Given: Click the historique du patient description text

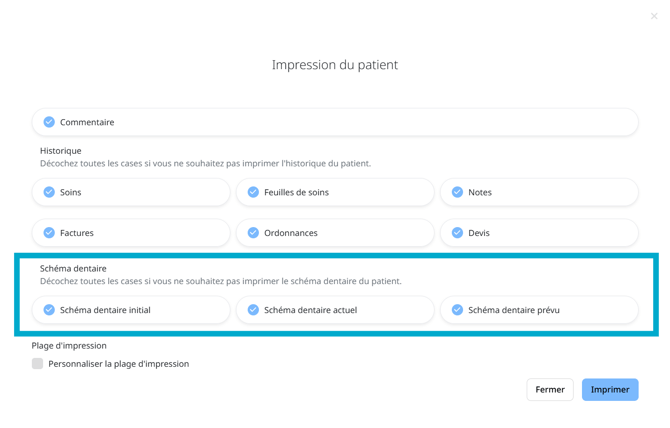Looking at the screenshot, I should point(205,163).
